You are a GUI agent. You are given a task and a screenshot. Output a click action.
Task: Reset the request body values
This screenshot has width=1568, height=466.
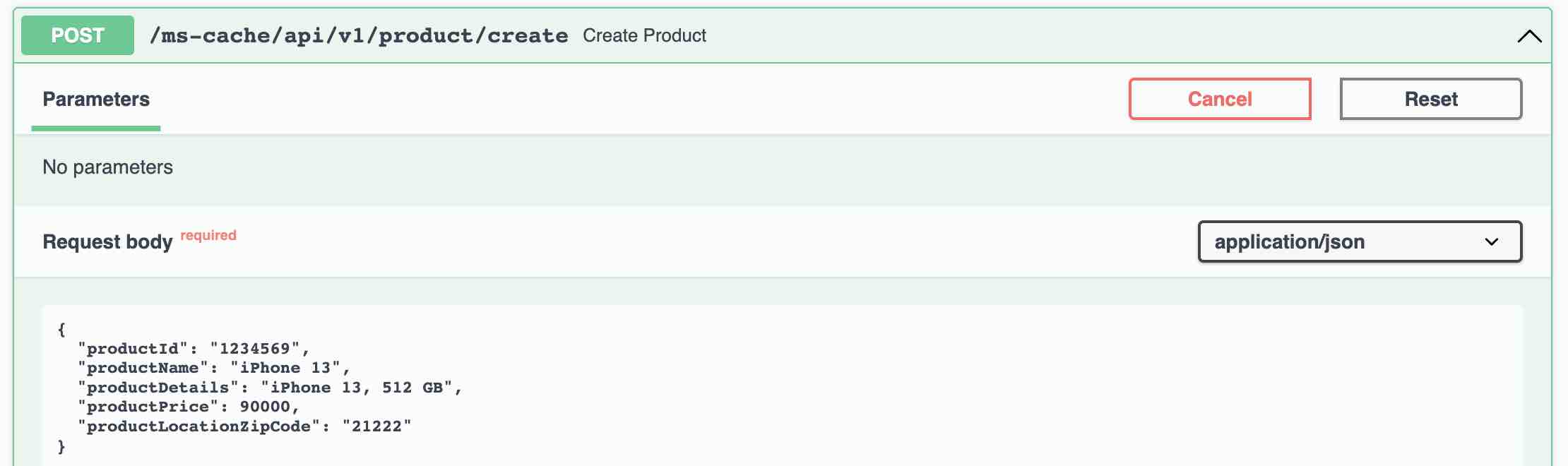point(1431,99)
